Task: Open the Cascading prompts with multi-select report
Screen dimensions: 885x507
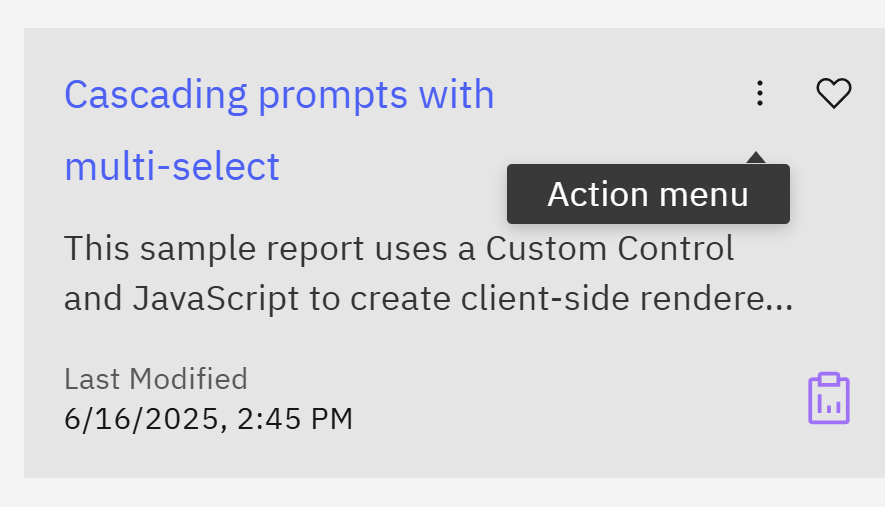Action: pyautogui.click(x=279, y=95)
